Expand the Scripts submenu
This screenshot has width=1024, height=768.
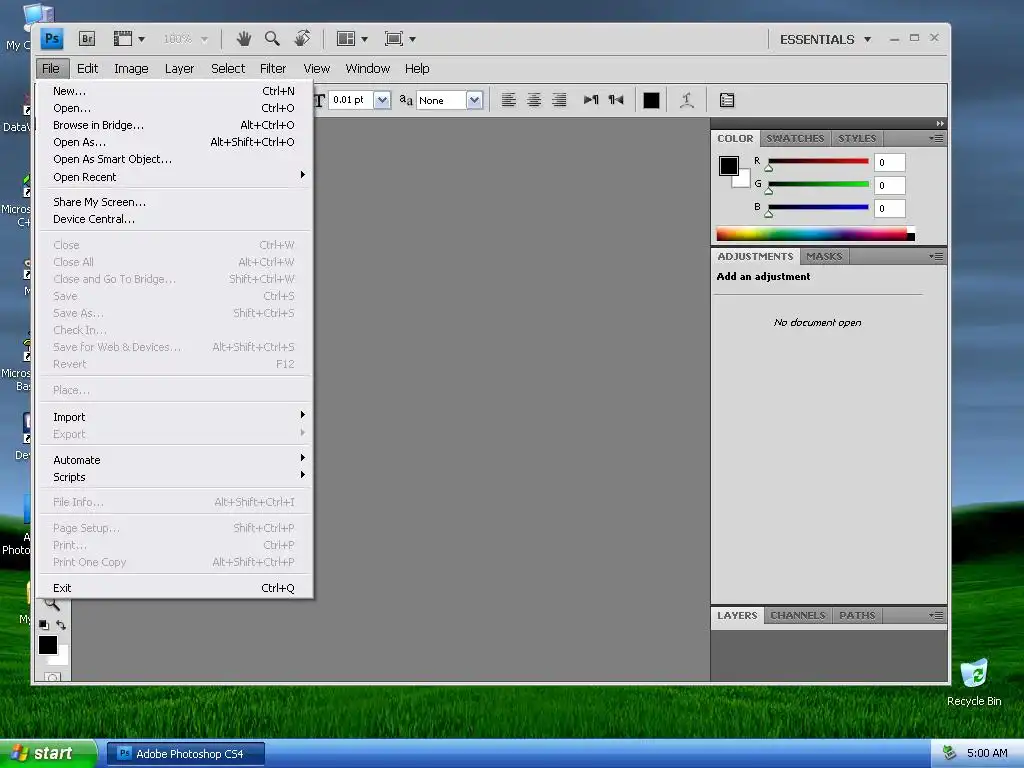pos(174,477)
